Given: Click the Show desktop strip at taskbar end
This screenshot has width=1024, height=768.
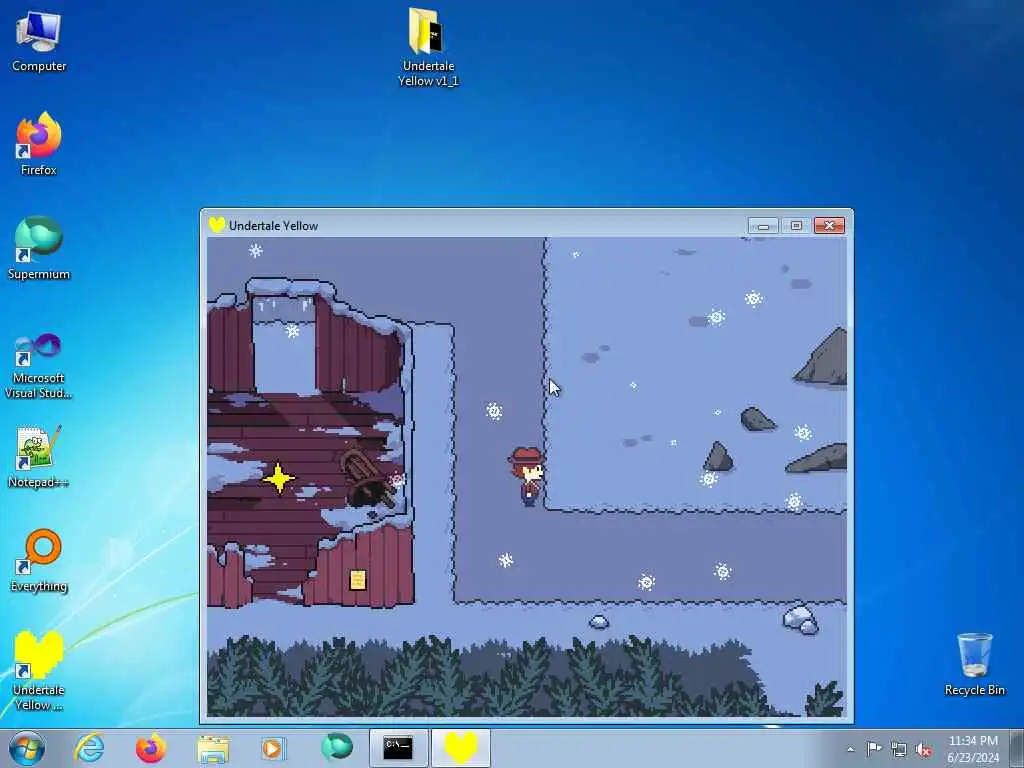Looking at the screenshot, I should pos(1016,748).
